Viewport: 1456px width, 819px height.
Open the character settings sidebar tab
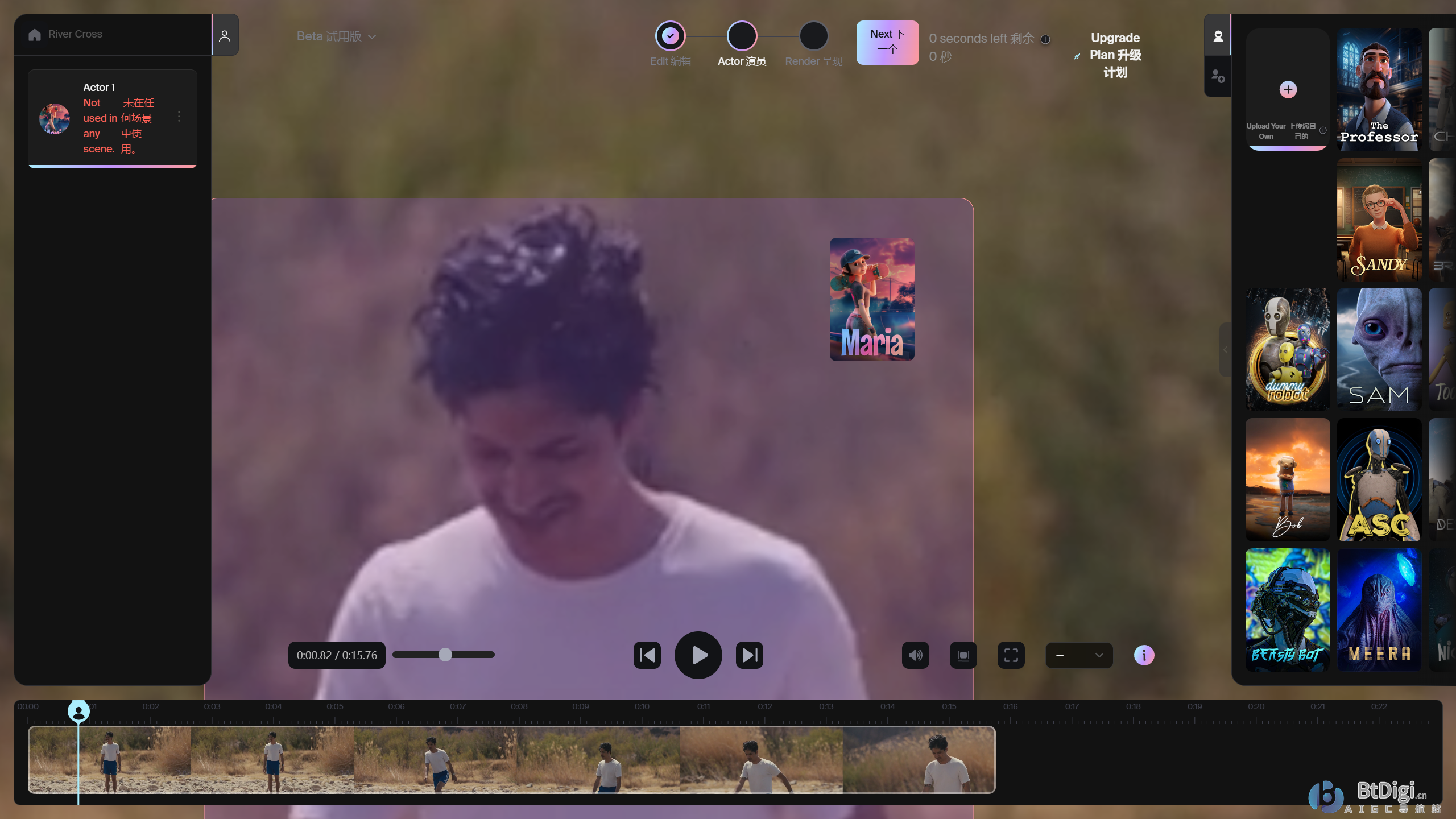point(1218,76)
